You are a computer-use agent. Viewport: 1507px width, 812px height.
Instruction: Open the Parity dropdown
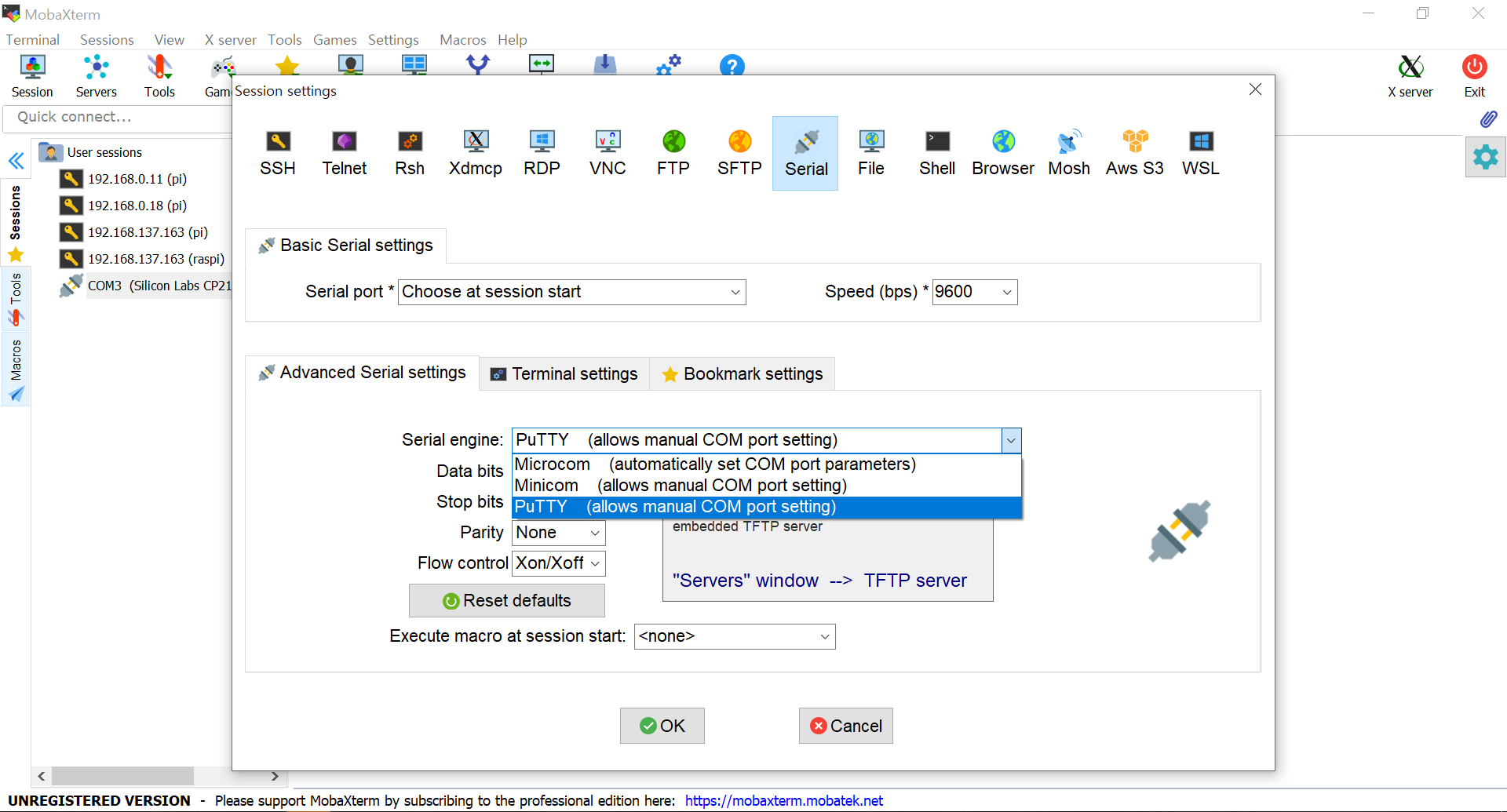coord(559,533)
